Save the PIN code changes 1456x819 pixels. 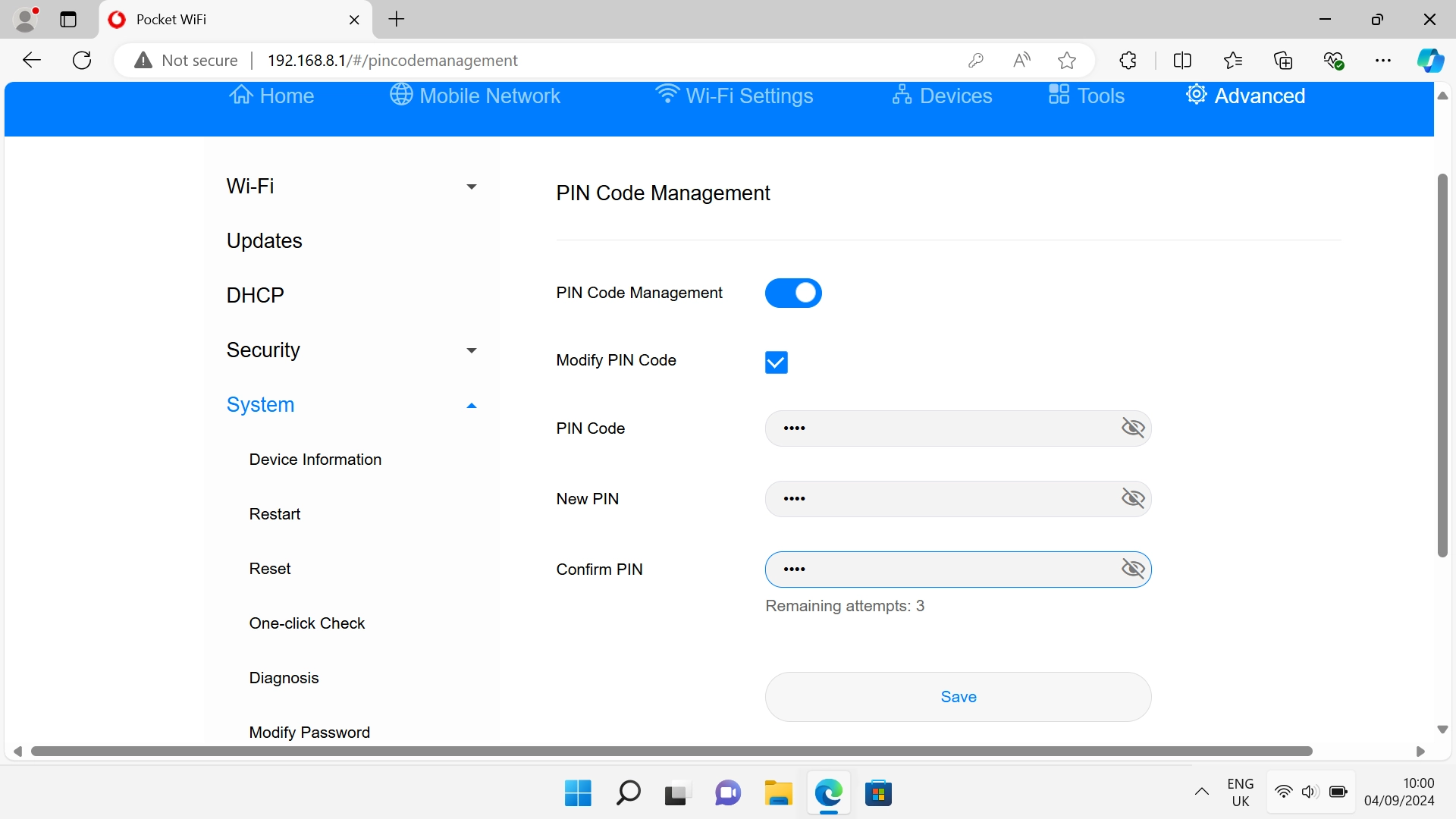pyautogui.click(x=958, y=697)
